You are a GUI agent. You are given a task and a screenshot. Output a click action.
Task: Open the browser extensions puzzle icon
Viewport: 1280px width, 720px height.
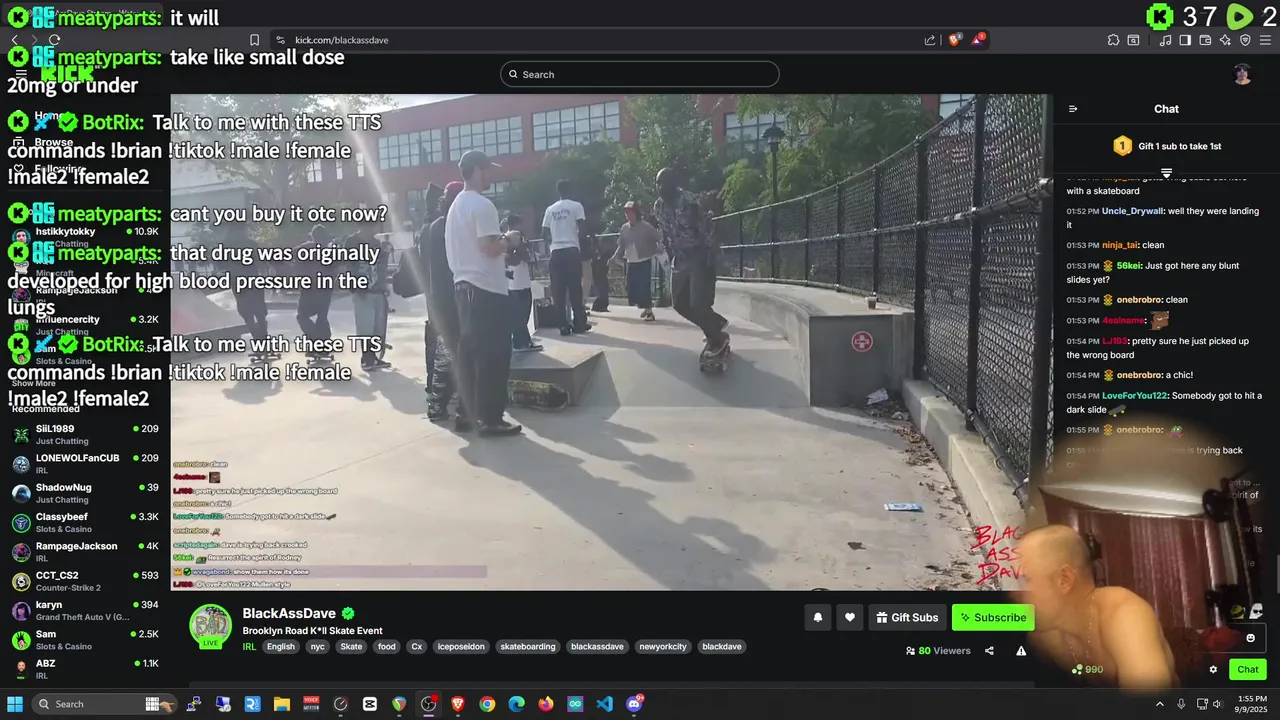[x=1113, y=40]
